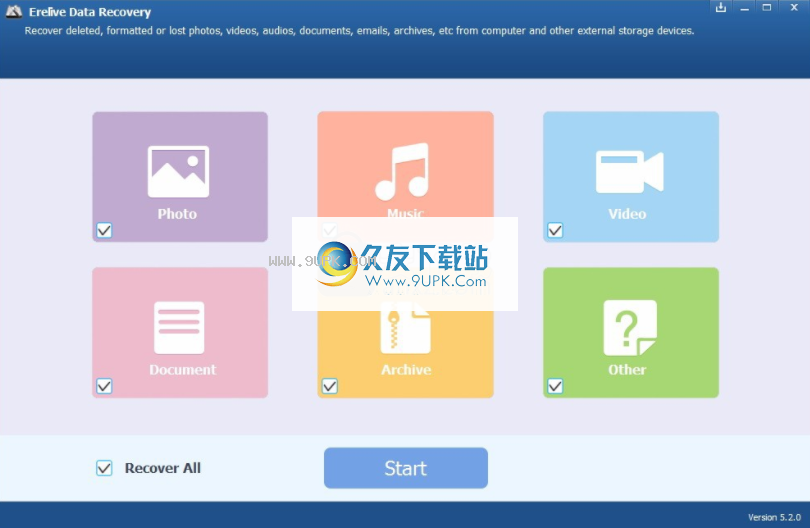The height and width of the screenshot is (528, 810).
Task: Click the Version 5.2.0 text
Action: pyautogui.click(x=774, y=517)
